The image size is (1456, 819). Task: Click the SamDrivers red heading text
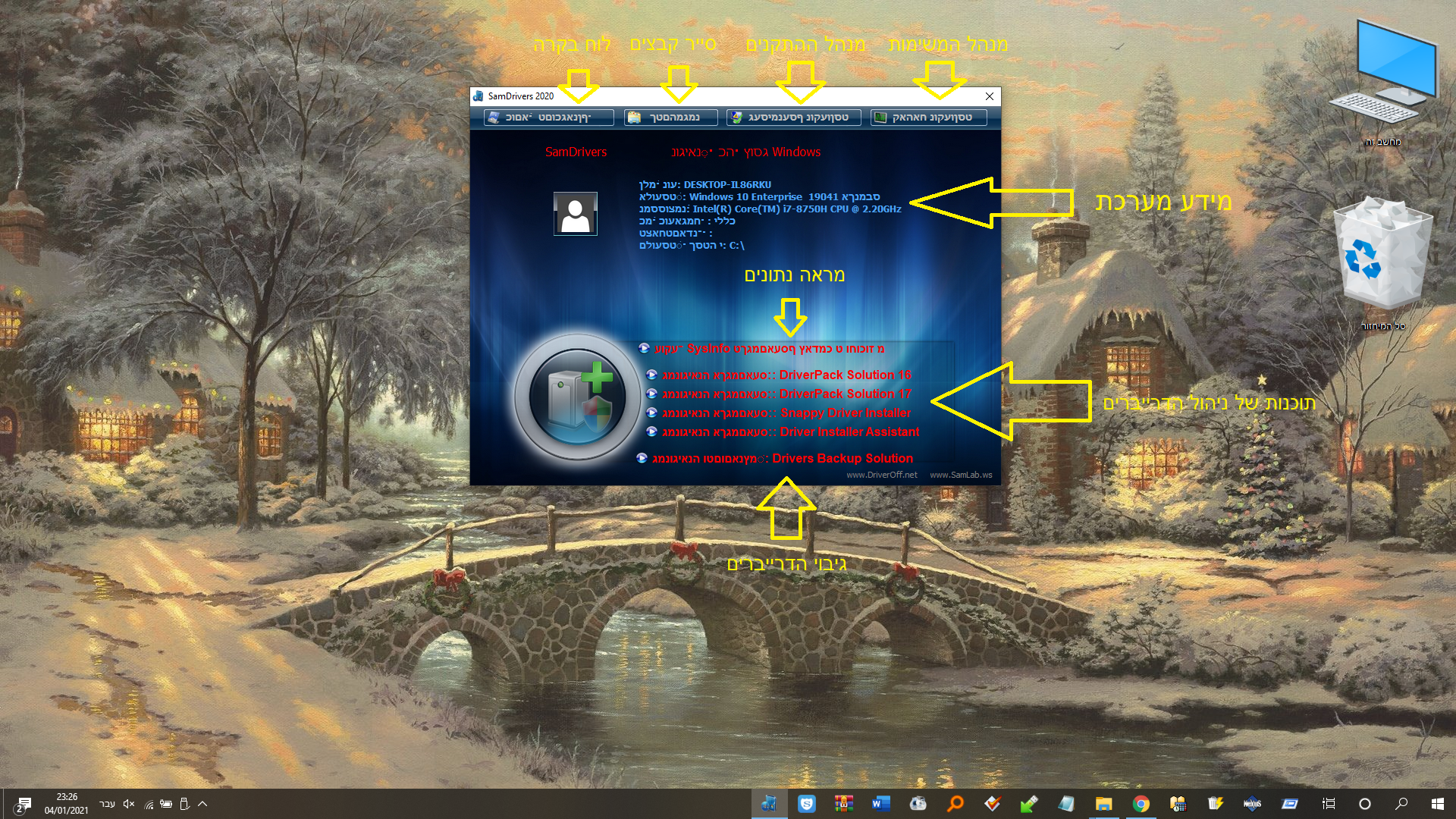point(576,152)
